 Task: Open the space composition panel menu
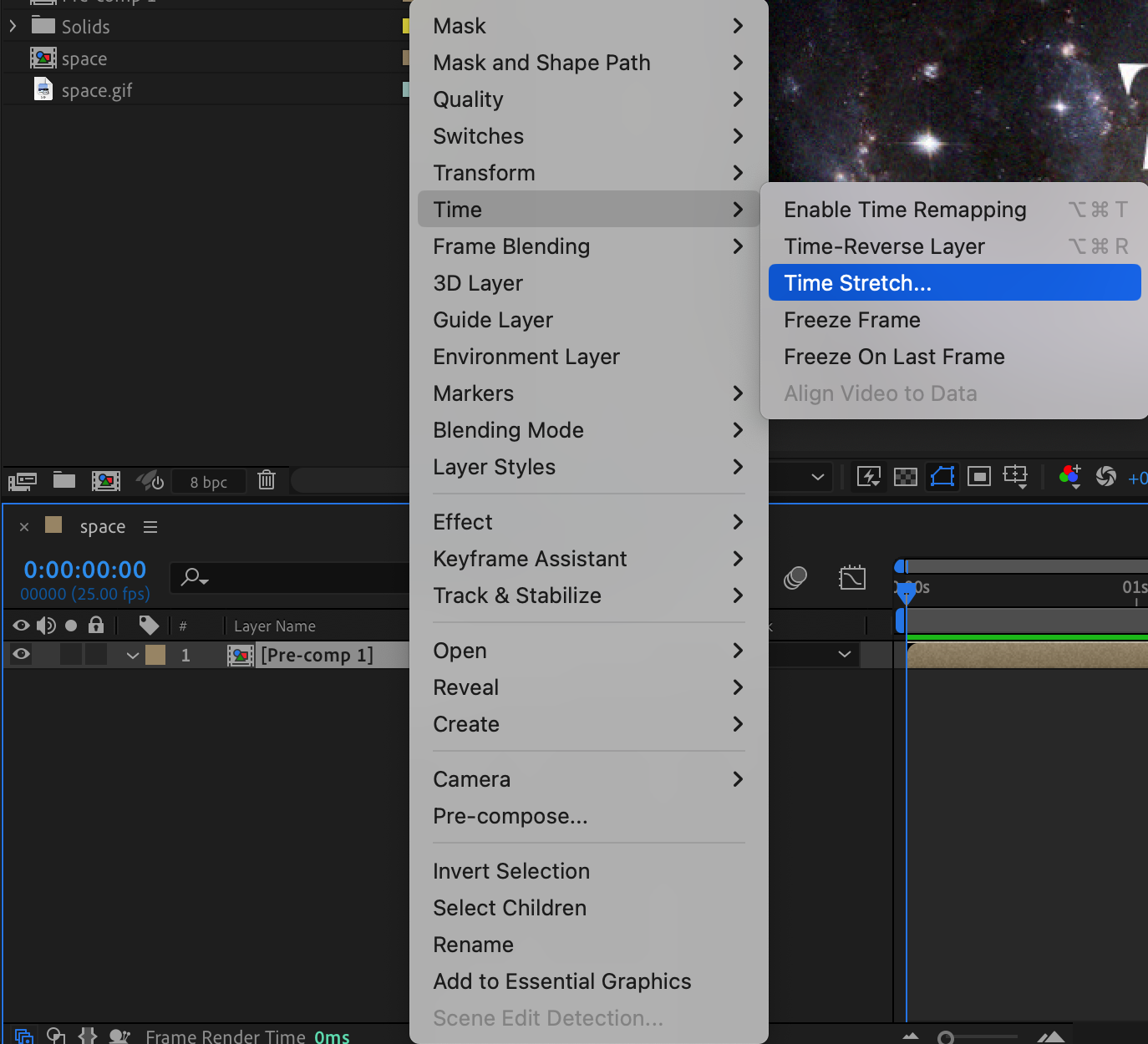pyautogui.click(x=150, y=527)
